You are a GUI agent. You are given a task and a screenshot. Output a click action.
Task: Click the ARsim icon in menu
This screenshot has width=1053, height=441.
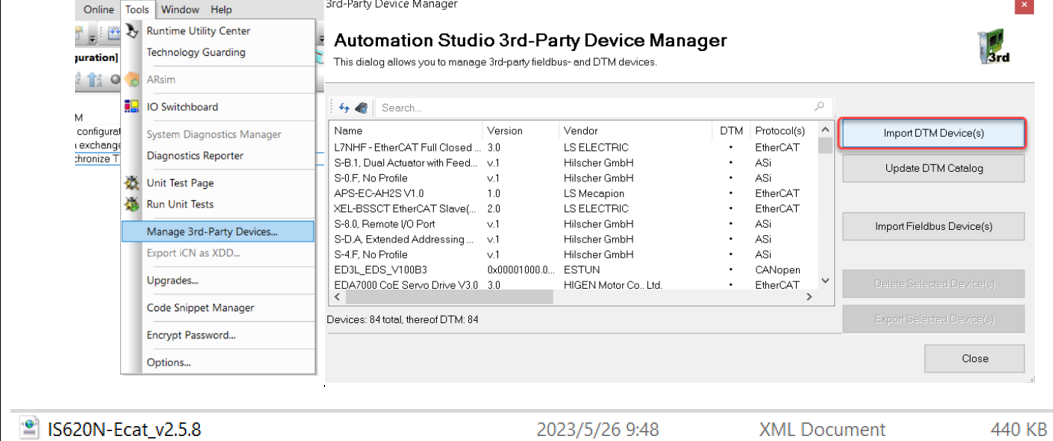[132, 80]
